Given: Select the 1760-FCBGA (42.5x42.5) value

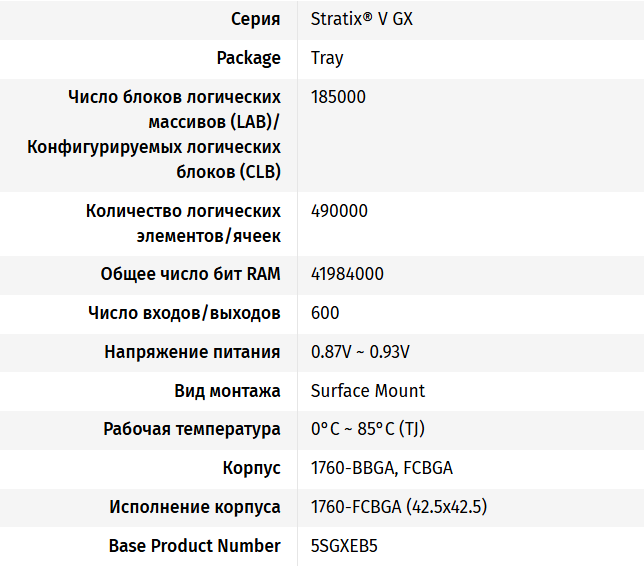Looking at the screenshot, I should pyautogui.click(x=399, y=507).
